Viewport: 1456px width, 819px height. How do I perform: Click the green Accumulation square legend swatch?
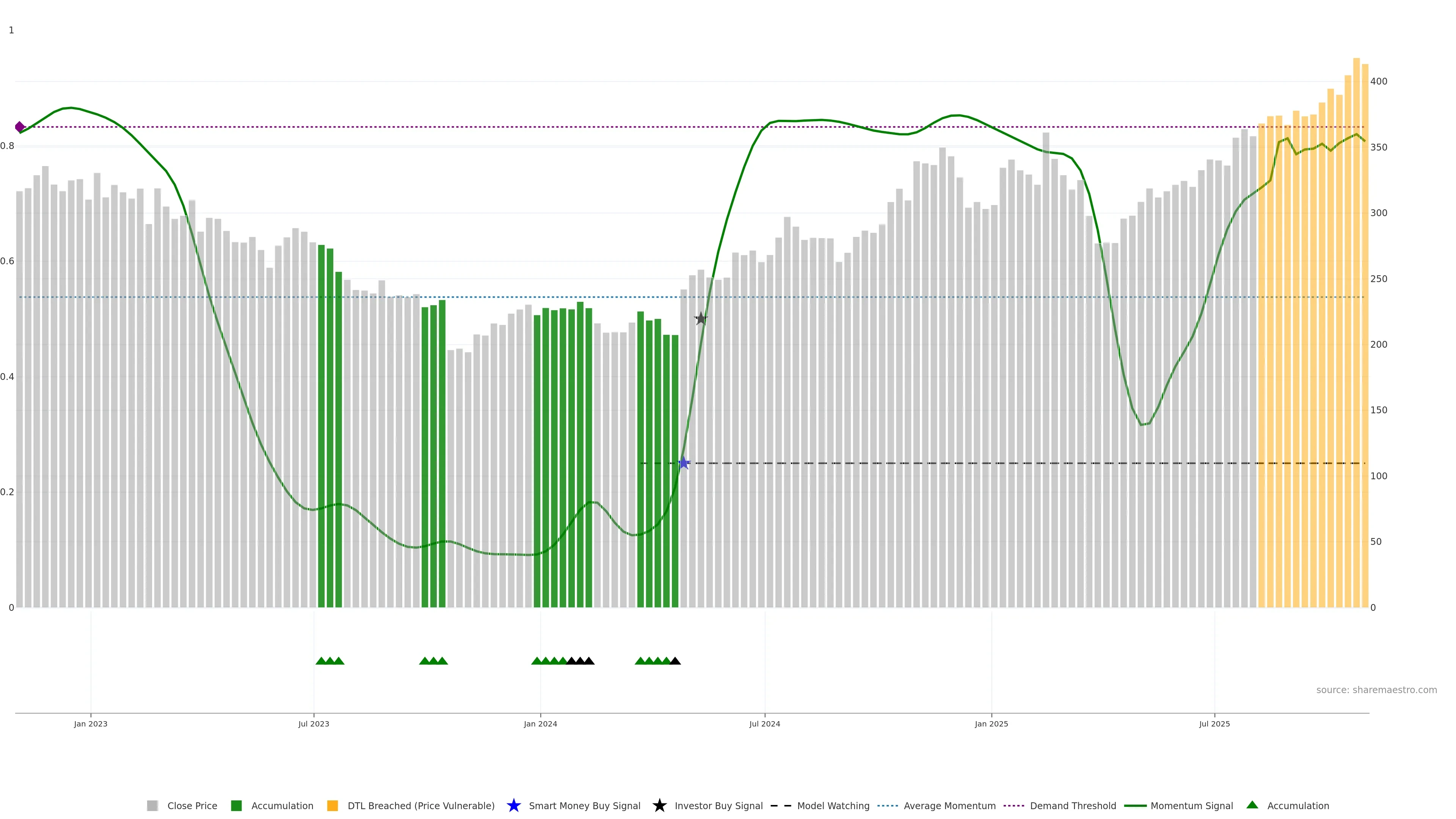click(236, 805)
